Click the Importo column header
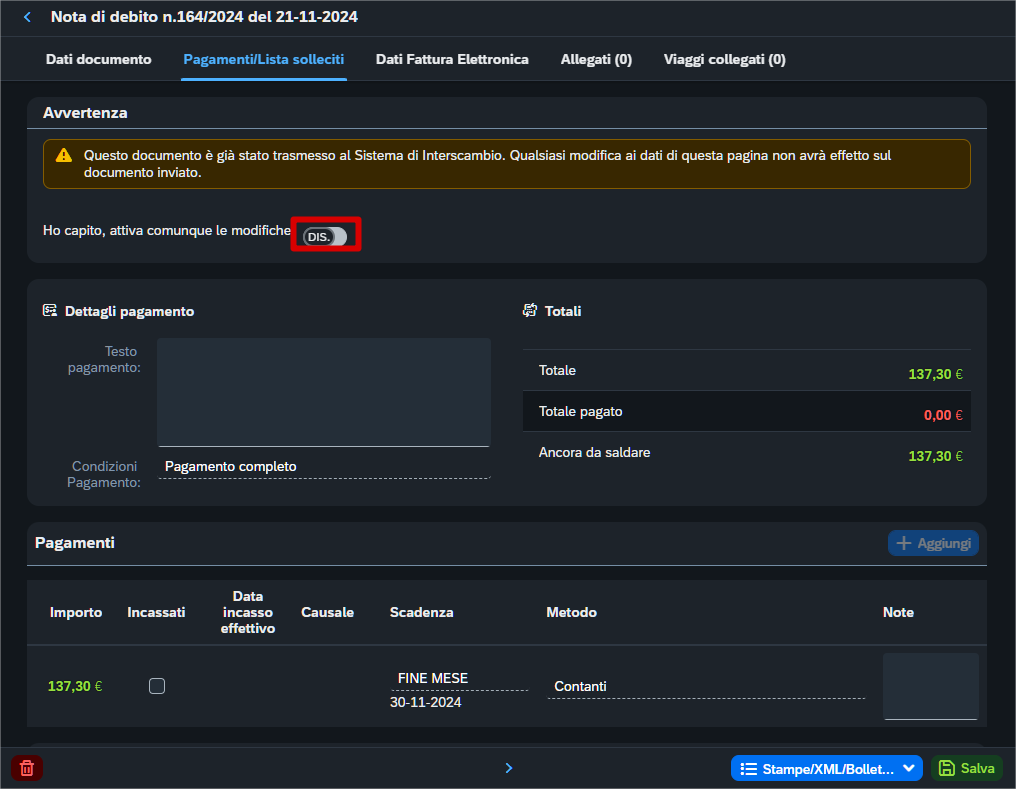Viewport: 1016px width, 789px height. point(76,612)
